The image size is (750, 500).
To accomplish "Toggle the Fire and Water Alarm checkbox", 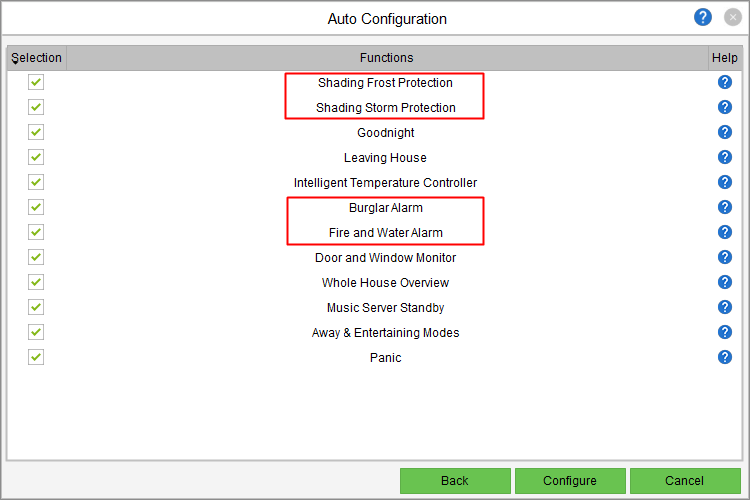I will (36, 232).
